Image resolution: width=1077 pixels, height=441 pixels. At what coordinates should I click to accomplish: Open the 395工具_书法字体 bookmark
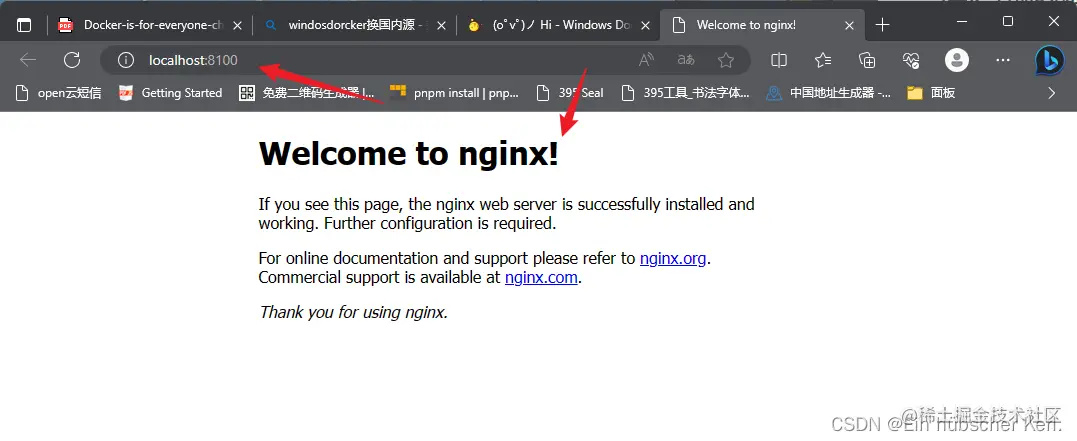pos(685,93)
